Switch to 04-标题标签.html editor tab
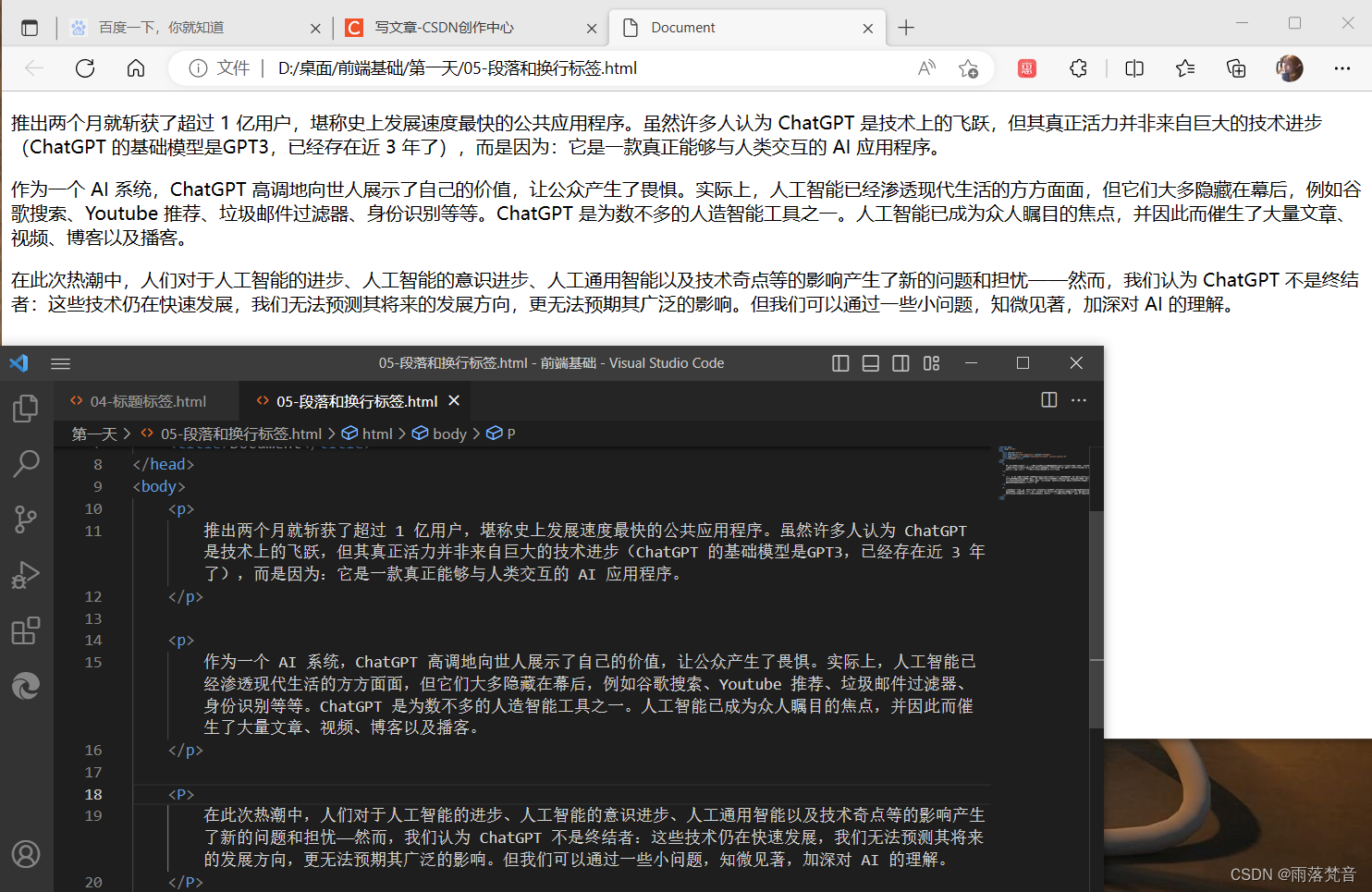Viewport: 1372px width, 892px height. tap(148, 401)
